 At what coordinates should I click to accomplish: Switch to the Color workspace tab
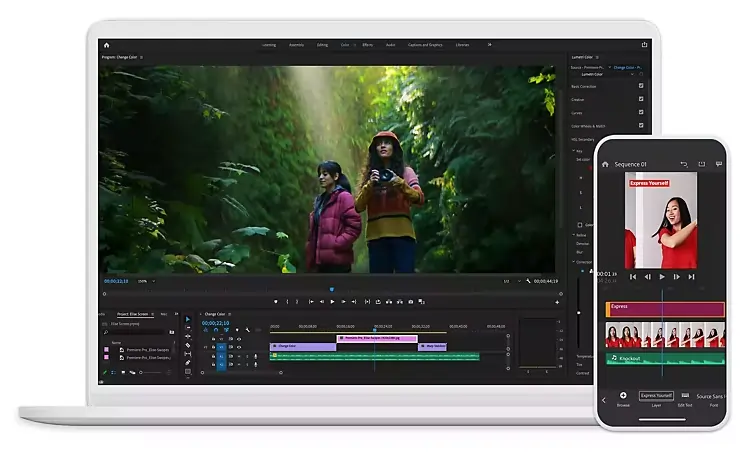[345, 45]
